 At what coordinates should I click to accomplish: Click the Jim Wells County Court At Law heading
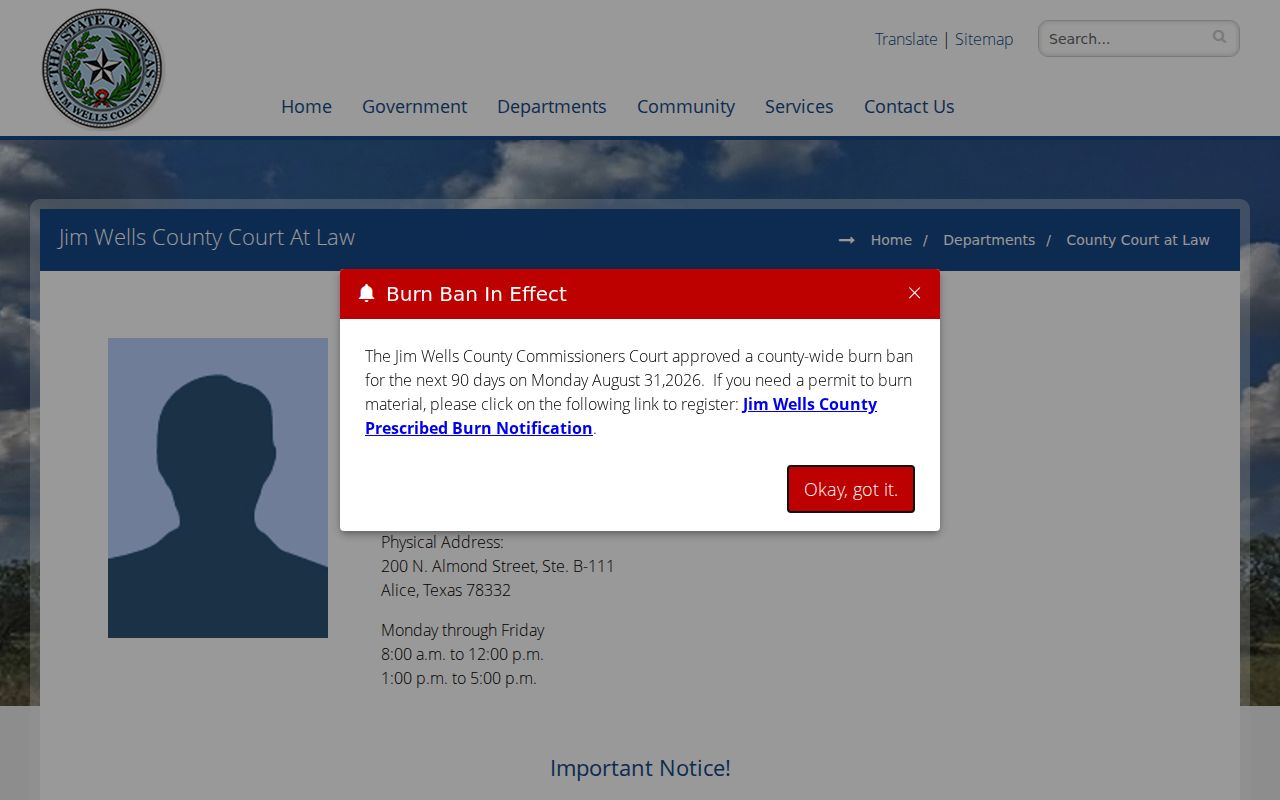(x=207, y=237)
